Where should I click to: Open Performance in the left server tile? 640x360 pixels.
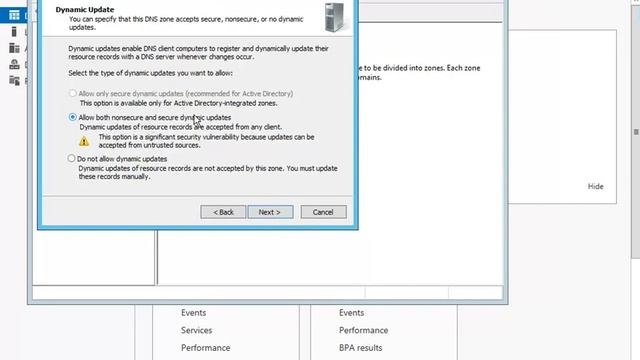click(206, 348)
